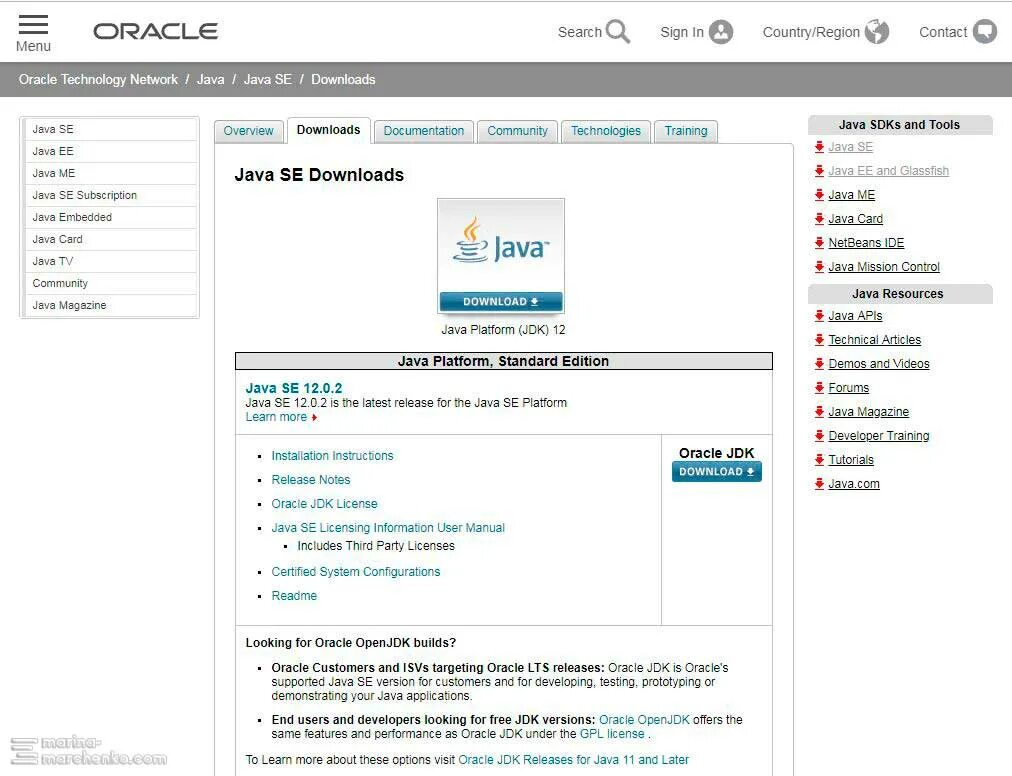This screenshot has height=776, width=1012.
Task: Click the Learn more link
Action: 276,417
